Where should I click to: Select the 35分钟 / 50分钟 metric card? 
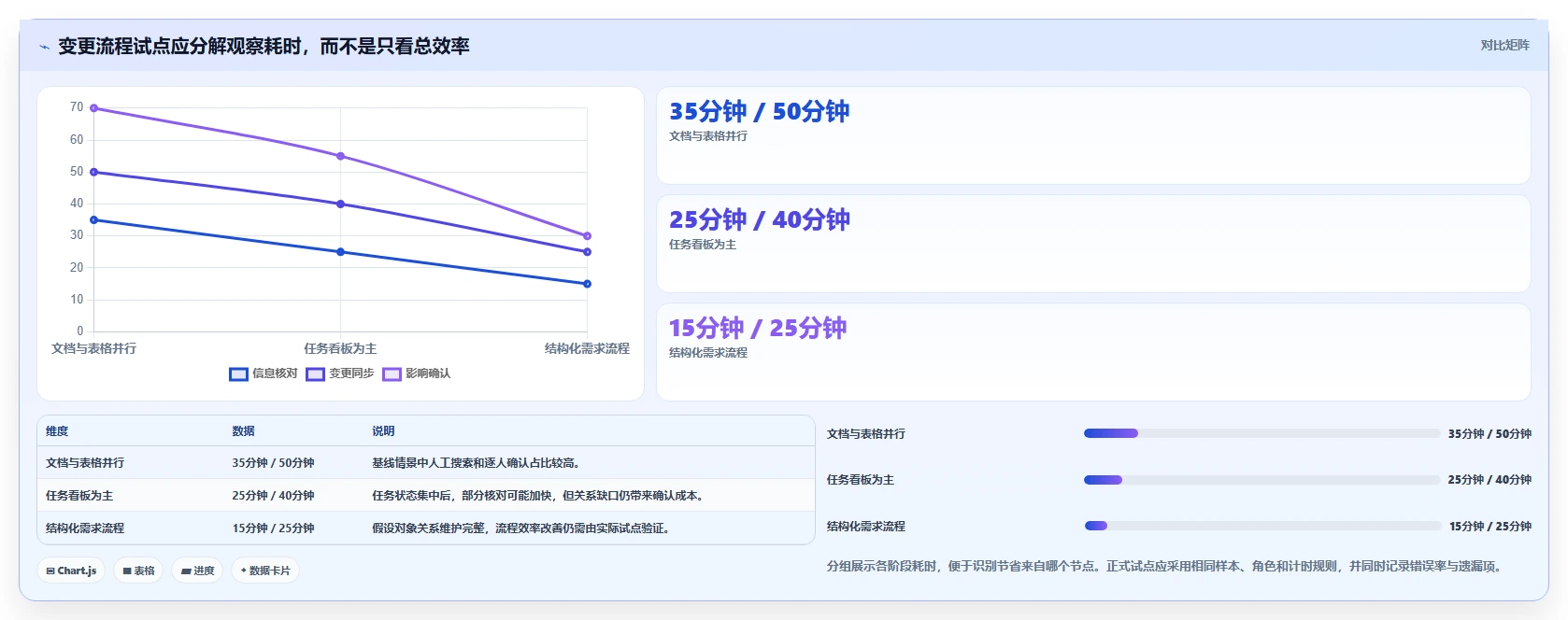1093,135
